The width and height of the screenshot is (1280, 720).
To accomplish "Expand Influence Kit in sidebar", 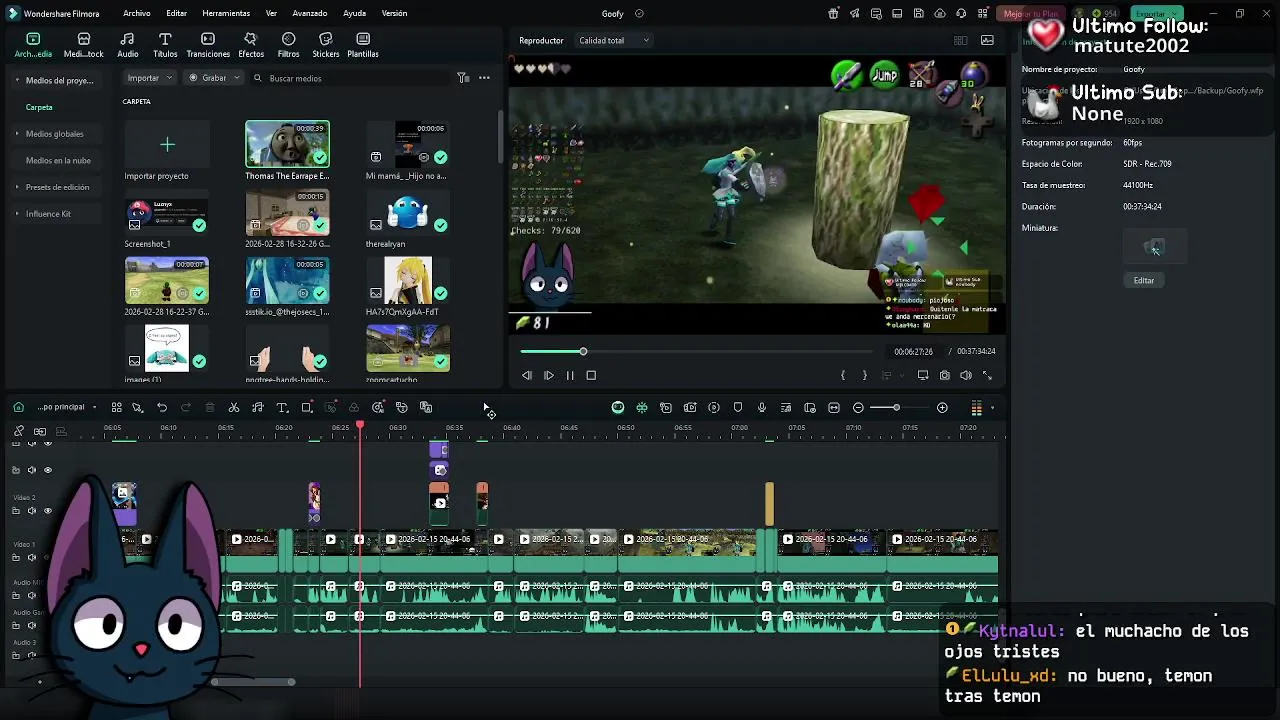I will (x=17, y=214).
